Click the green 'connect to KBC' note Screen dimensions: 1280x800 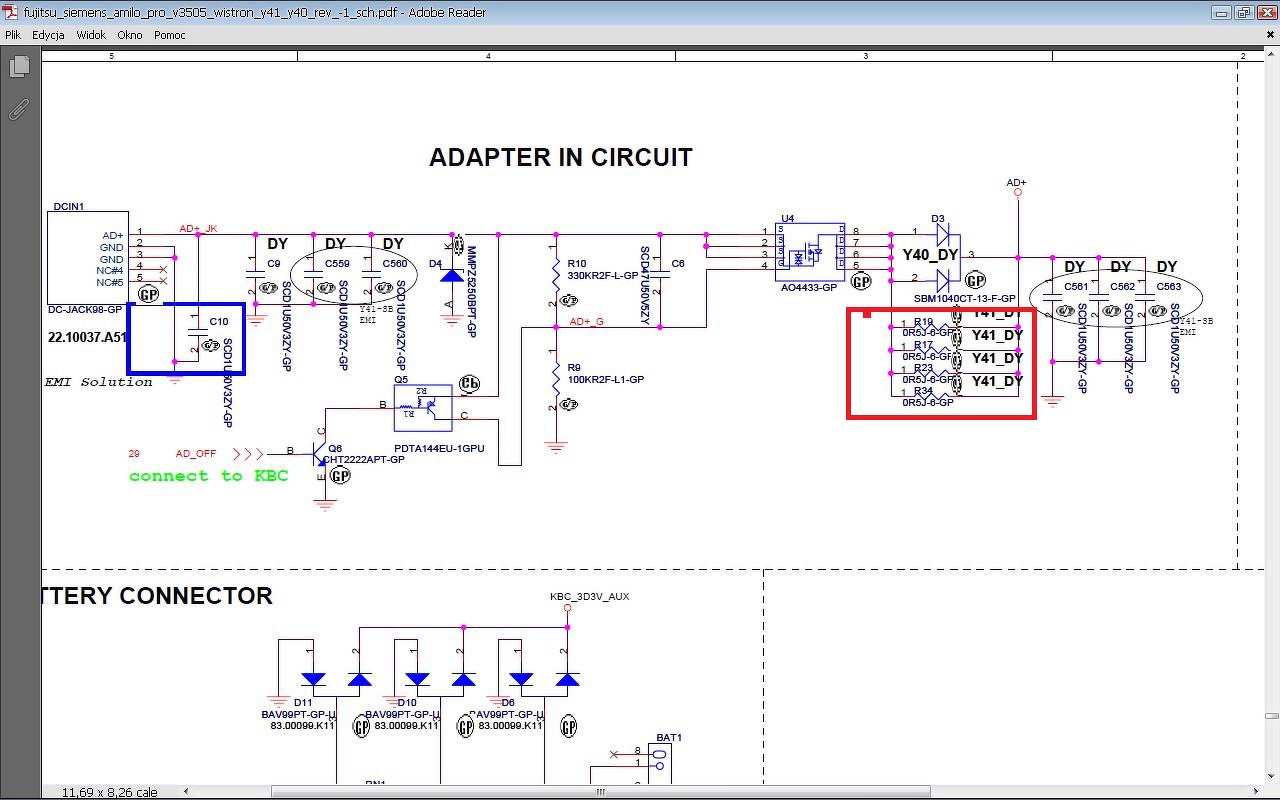(x=209, y=476)
